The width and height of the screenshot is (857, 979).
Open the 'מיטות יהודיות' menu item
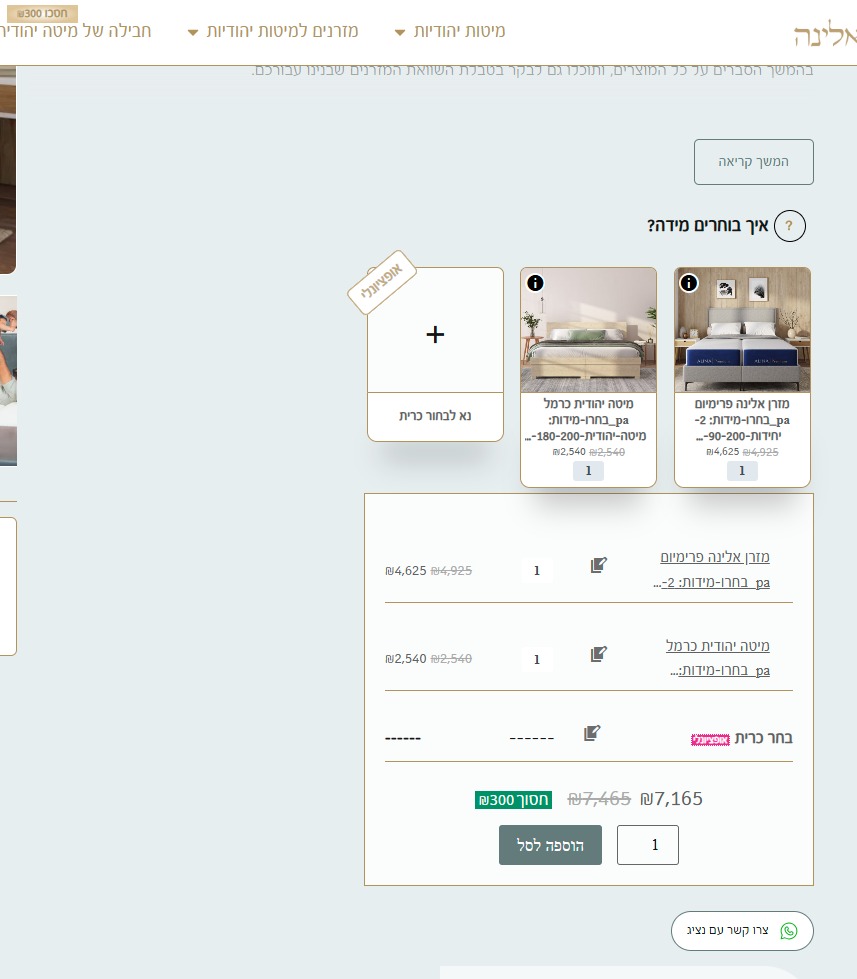coord(459,31)
